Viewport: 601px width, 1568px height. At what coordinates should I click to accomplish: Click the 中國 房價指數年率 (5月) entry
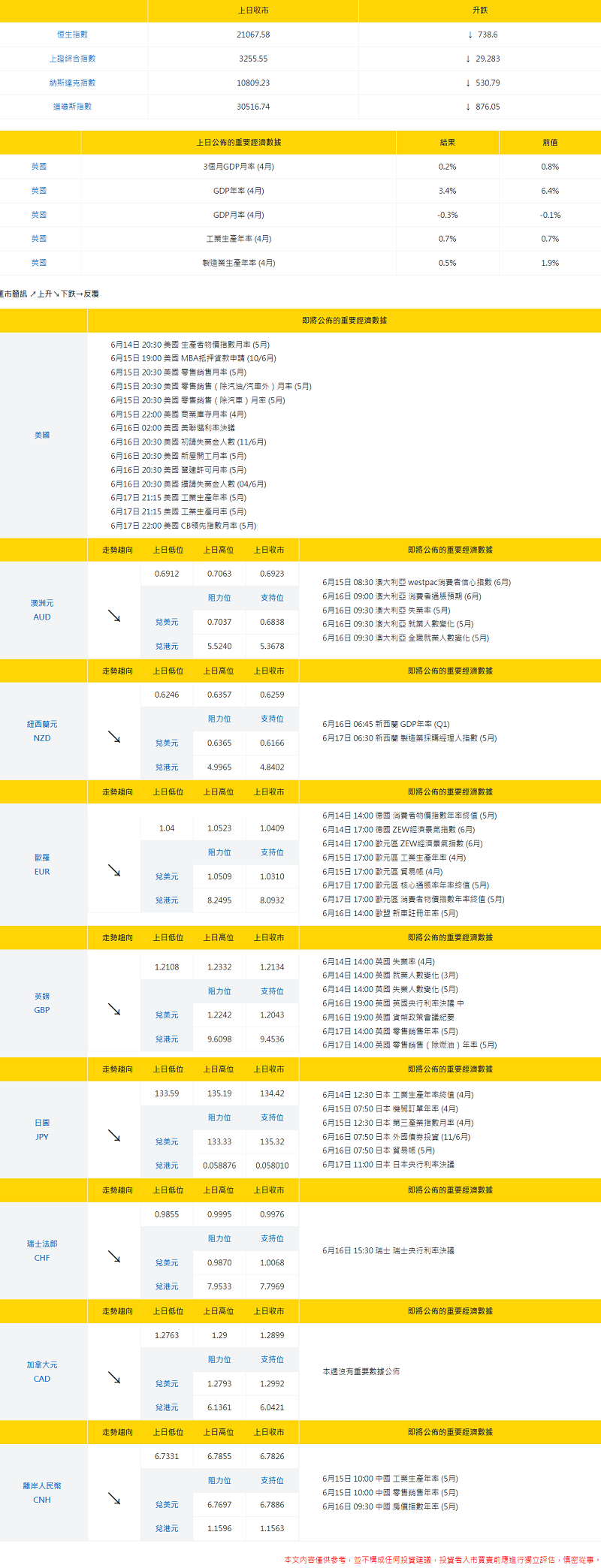[390, 1506]
